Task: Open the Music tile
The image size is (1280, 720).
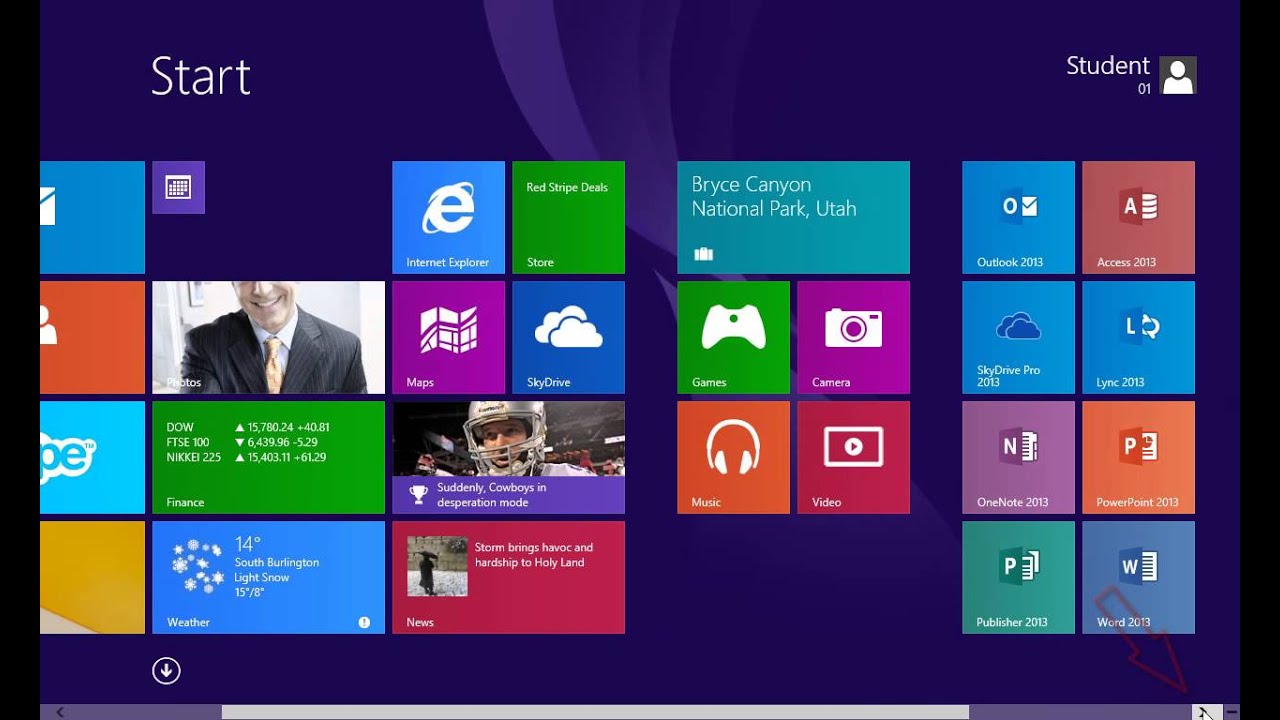Action: coord(733,457)
